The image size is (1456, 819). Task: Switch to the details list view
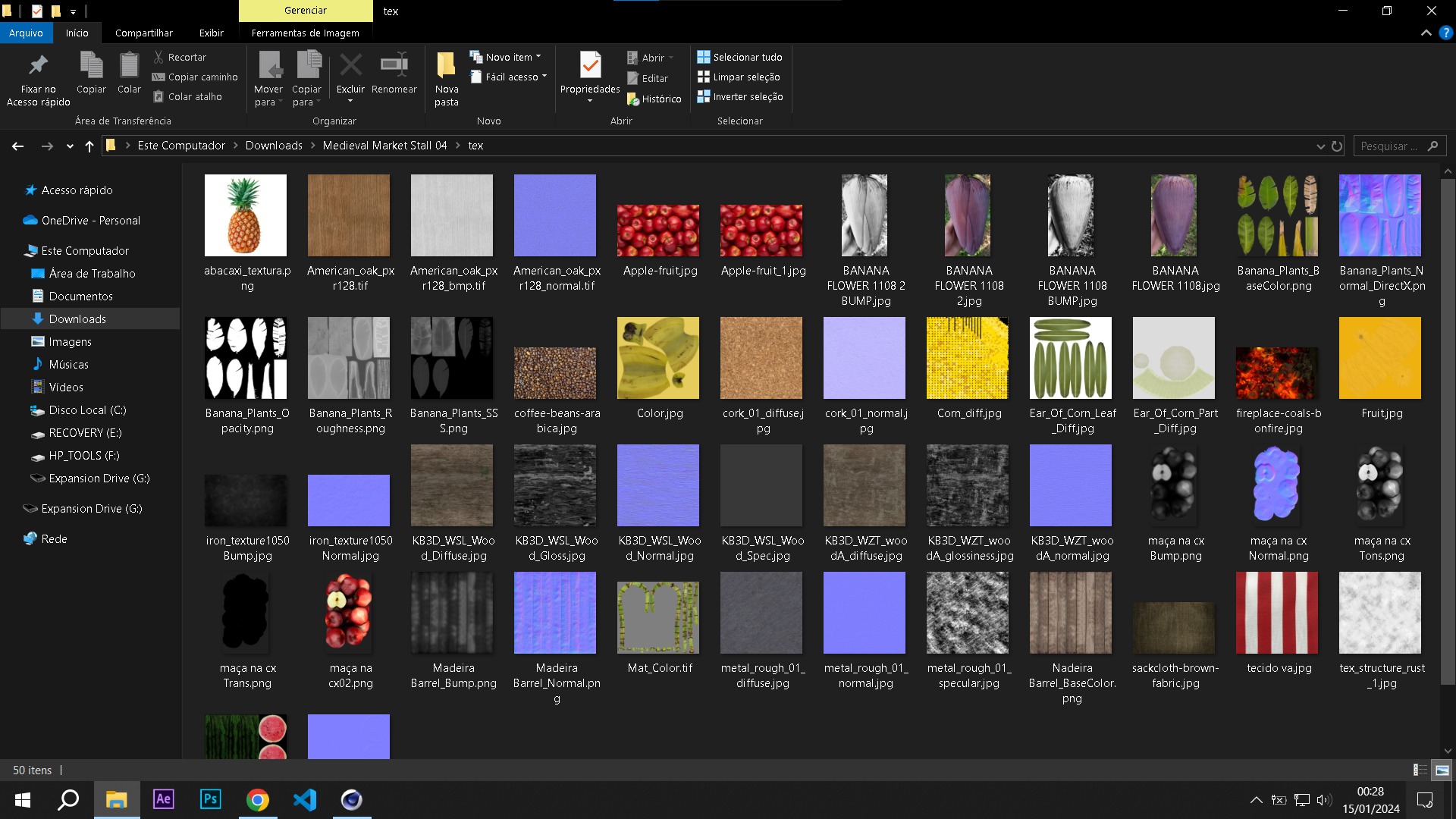(x=1420, y=770)
